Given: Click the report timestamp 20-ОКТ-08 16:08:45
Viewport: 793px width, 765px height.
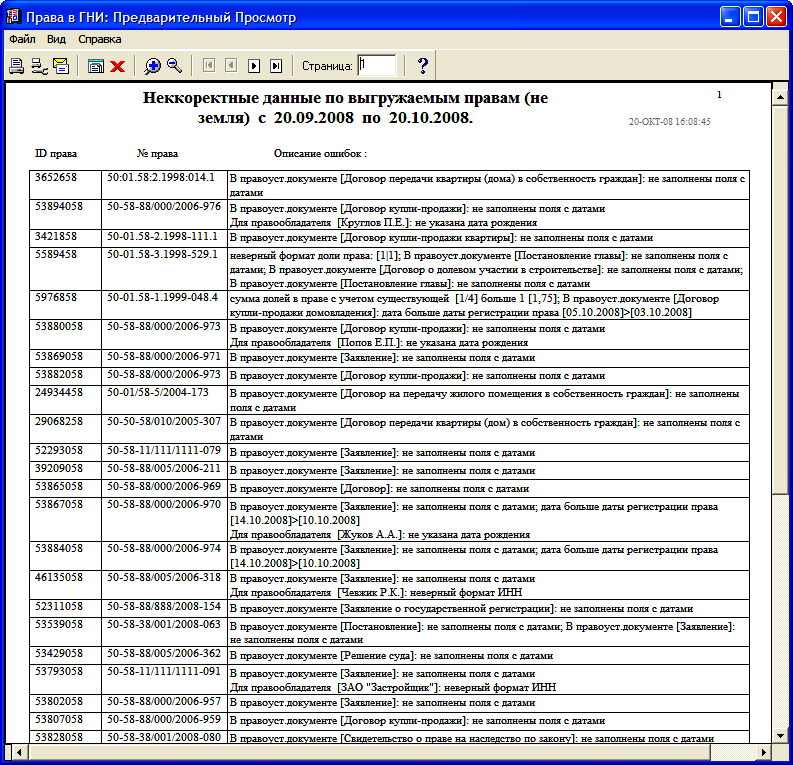Looking at the screenshot, I should tap(670, 121).
